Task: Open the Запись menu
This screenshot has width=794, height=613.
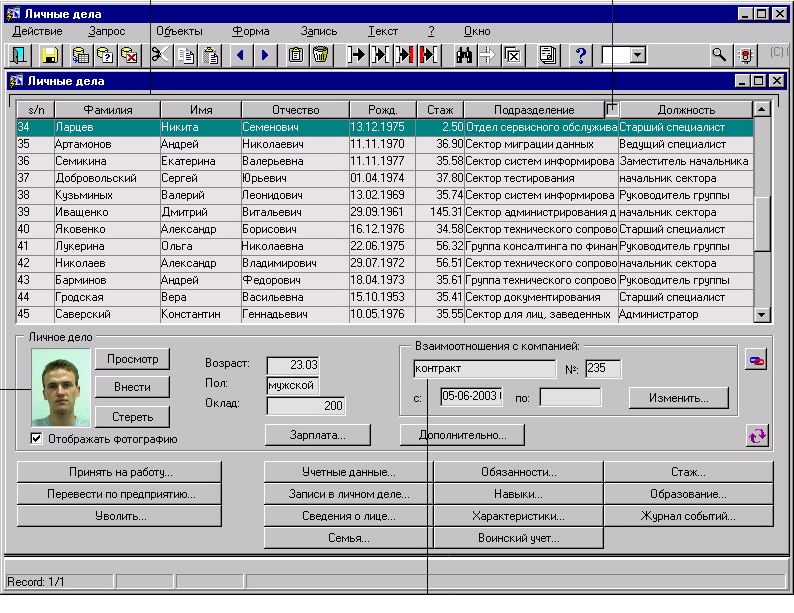Action: [319, 31]
